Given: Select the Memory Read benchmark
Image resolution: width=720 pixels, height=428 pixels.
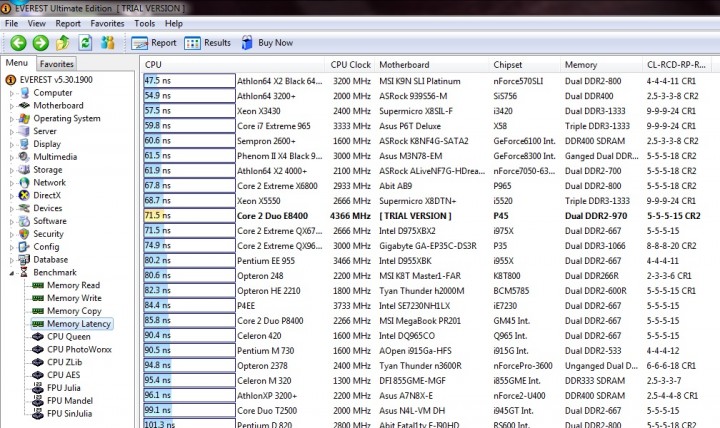Looking at the screenshot, I should pyautogui.click(x=73, y=286).
